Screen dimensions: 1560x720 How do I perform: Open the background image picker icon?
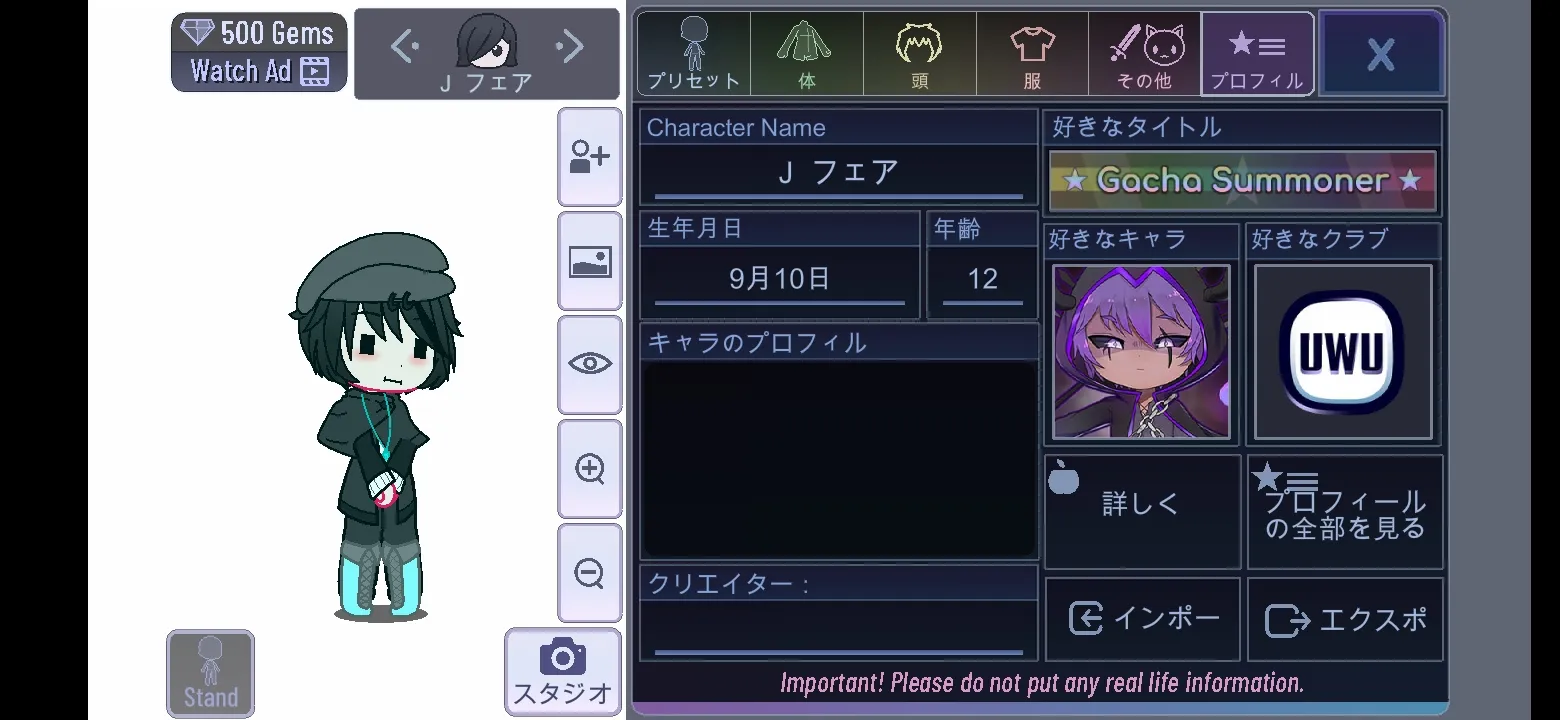tap(589, 262)
